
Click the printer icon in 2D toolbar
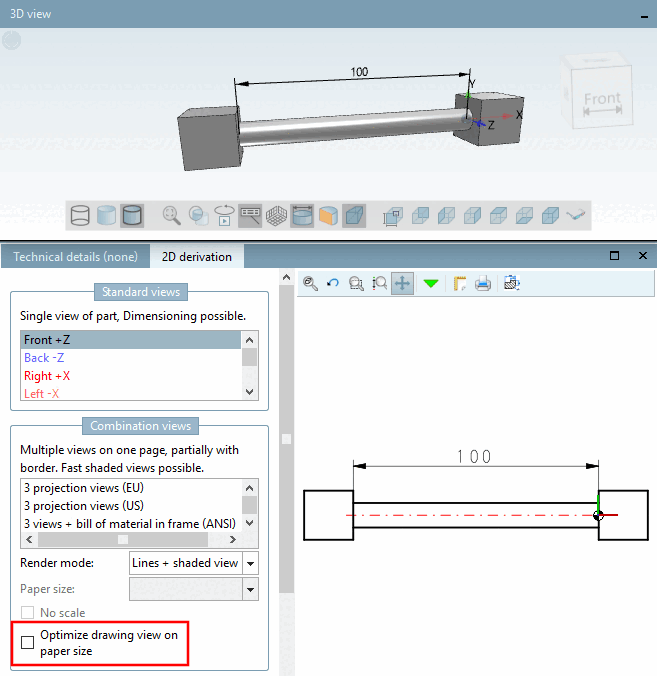pyautogui.click(x=483, y=283)
